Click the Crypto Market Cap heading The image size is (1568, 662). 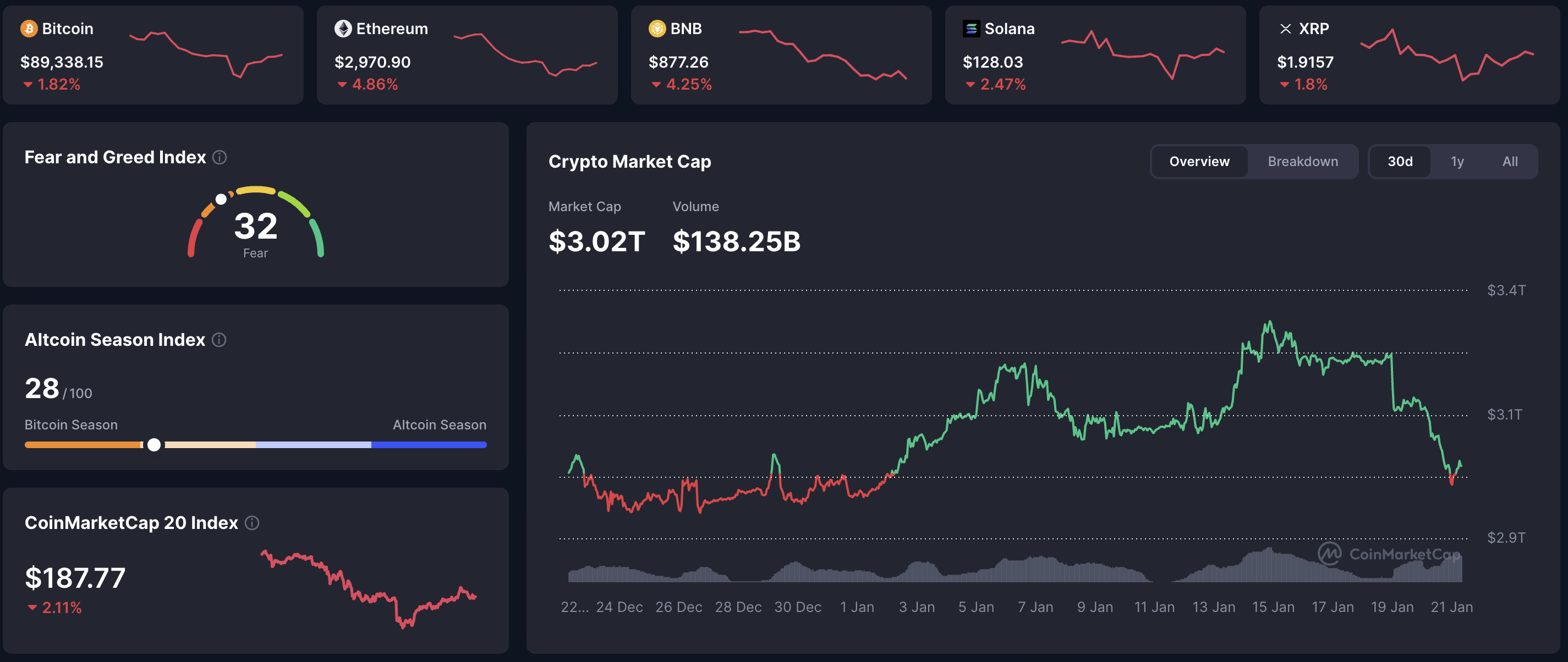click(x=630, y=161)
